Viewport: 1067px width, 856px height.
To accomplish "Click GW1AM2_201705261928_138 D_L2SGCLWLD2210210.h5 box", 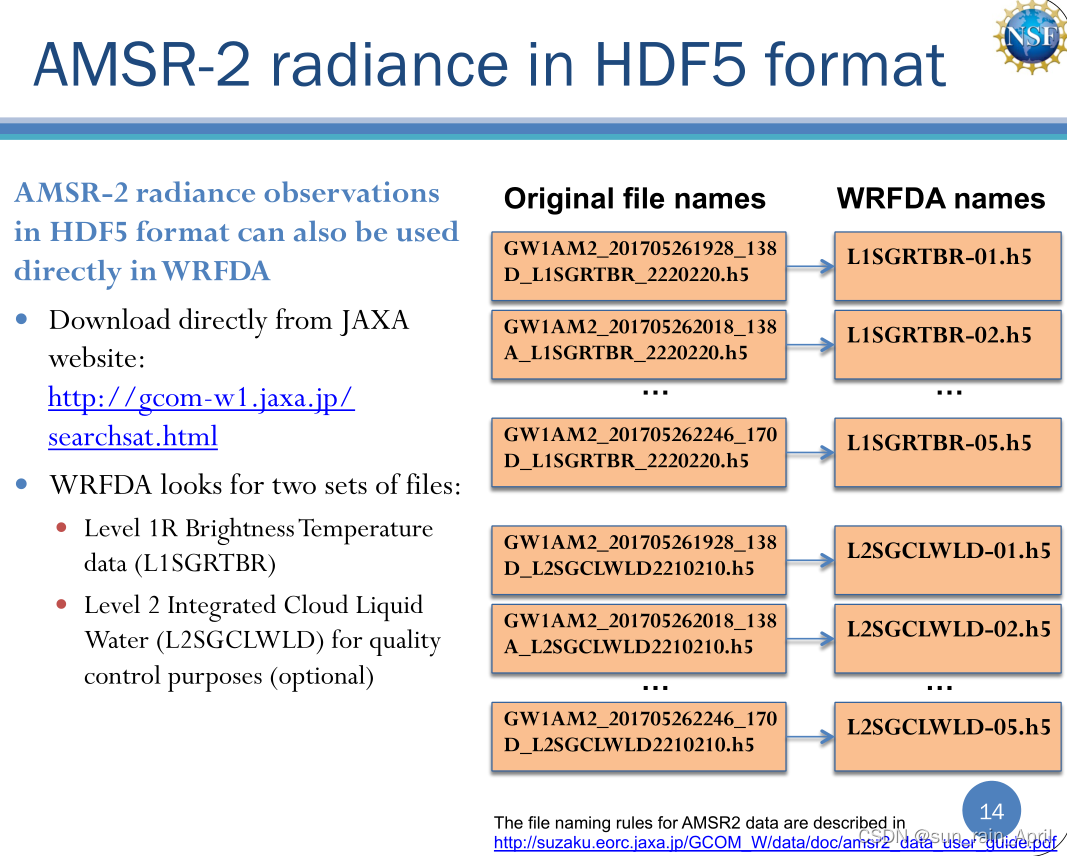I will [639, 560].
